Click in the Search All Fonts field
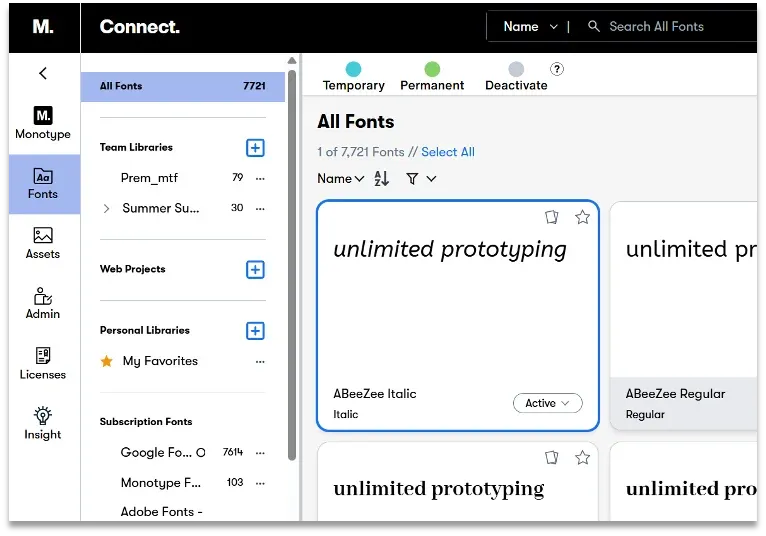 656,26
